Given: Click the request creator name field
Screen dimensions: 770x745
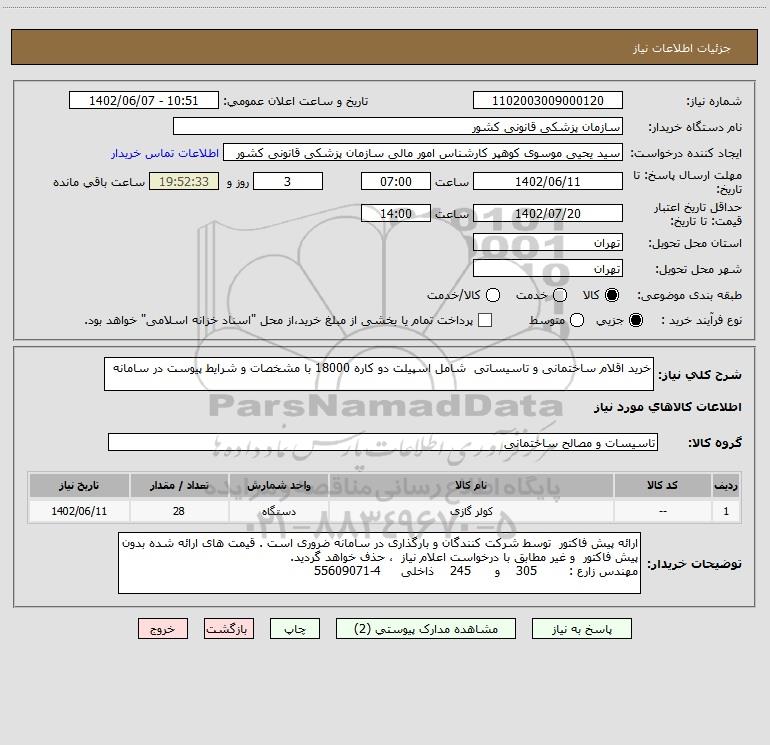Looking at the screenshot, I should tap(423, 153).
